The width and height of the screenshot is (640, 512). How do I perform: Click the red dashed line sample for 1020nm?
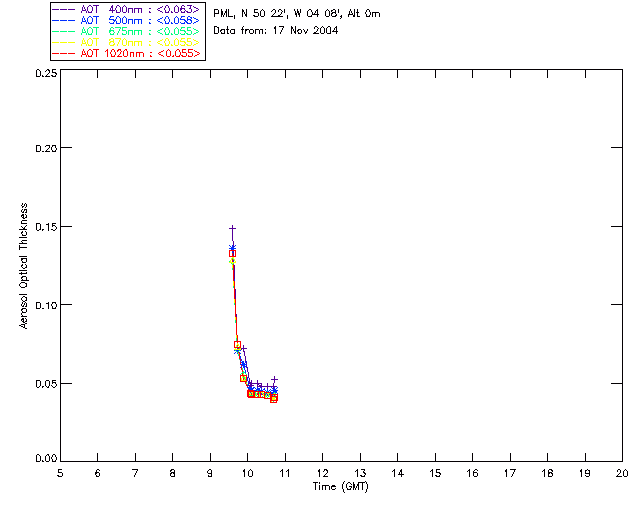[64, 53]
